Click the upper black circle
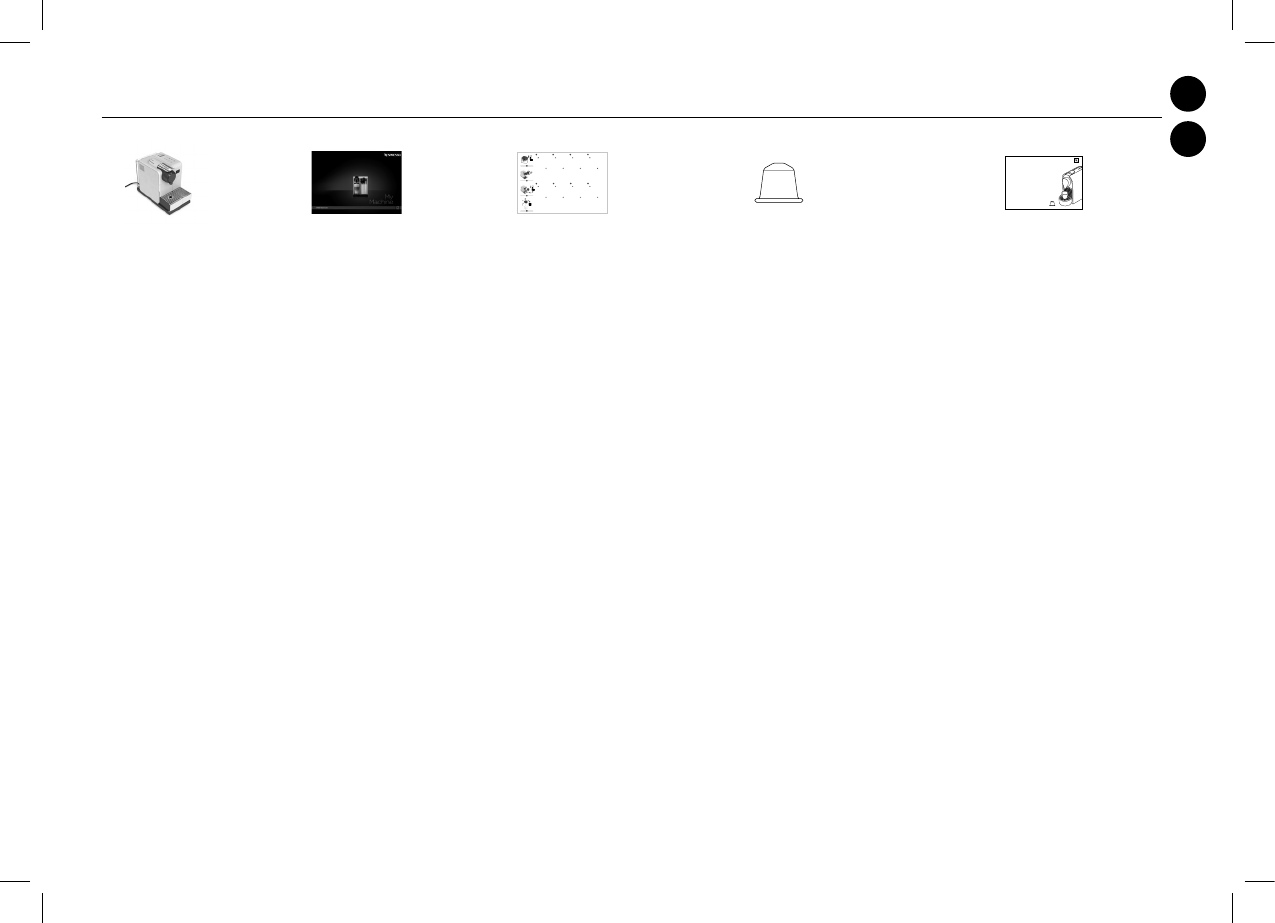The width and height of the screenshot is (1275, 923). click(x=1188, y=93)
